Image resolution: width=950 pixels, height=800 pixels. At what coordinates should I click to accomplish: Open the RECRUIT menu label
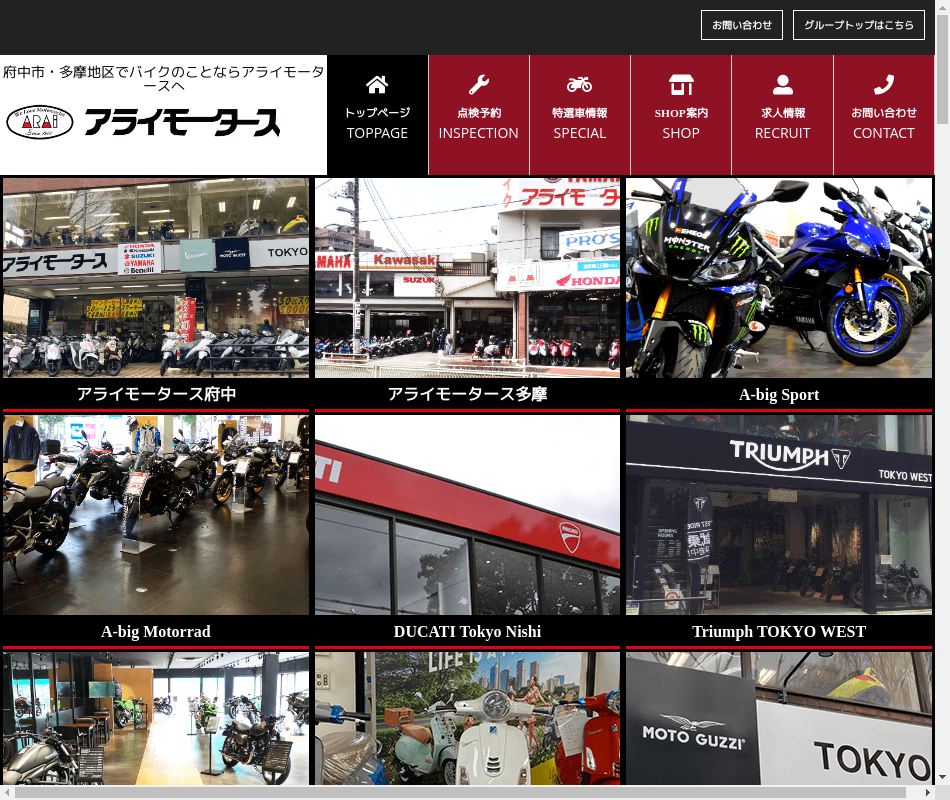click(783, 133)
